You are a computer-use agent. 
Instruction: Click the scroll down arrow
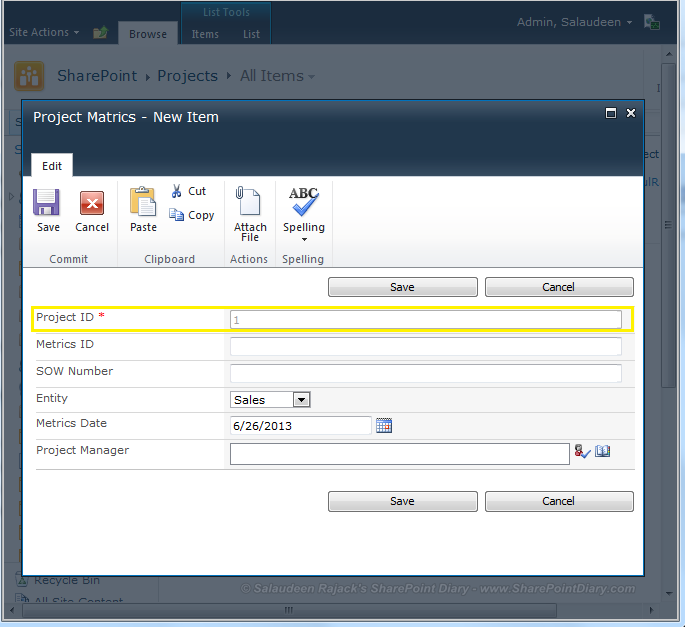(x=669, y=593)
